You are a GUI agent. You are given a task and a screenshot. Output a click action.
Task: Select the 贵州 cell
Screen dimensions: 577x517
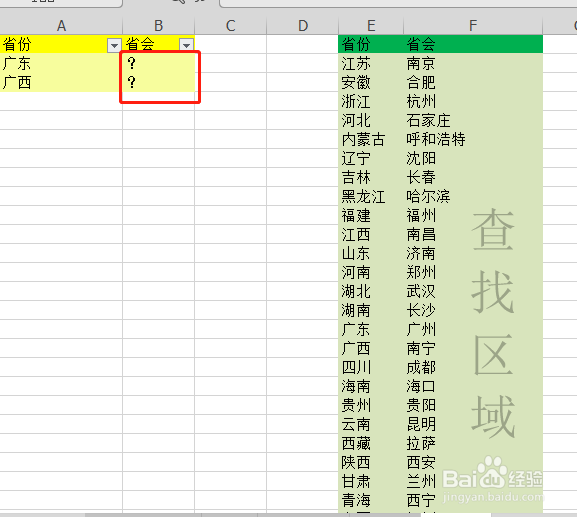(x=371, y=406)
